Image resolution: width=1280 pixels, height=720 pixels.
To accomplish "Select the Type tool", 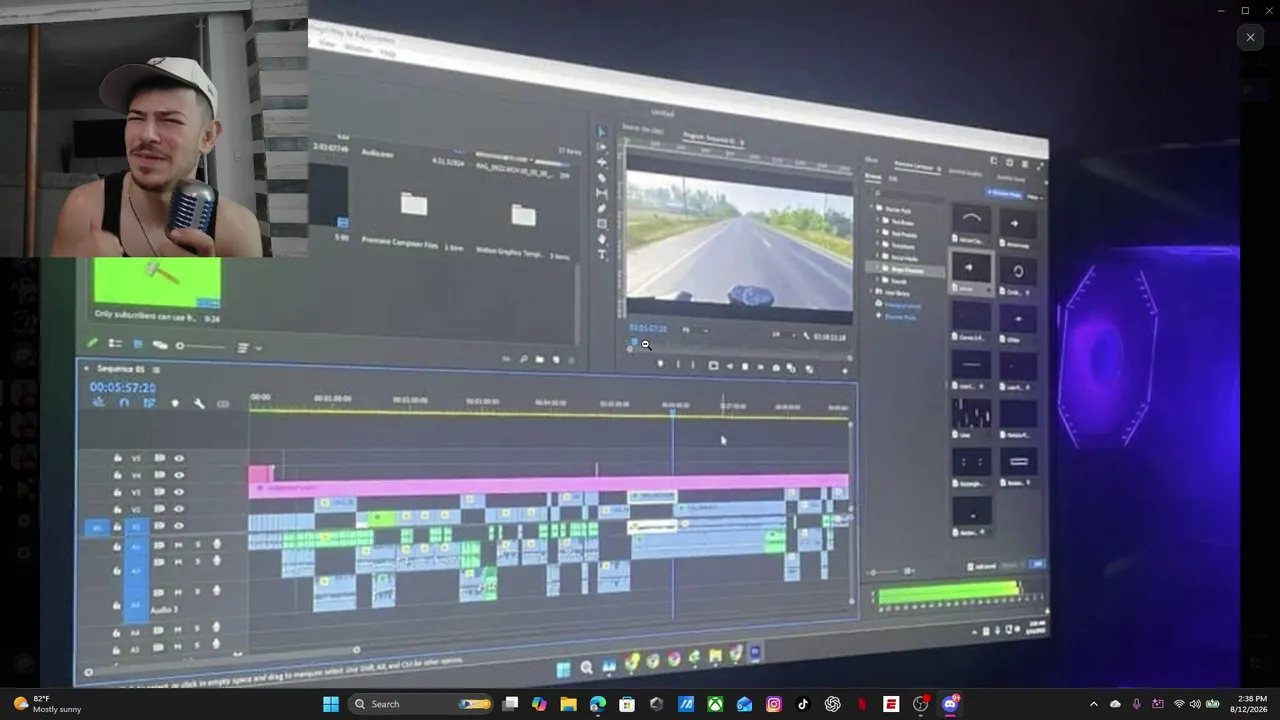I will (x=602, y=255).
